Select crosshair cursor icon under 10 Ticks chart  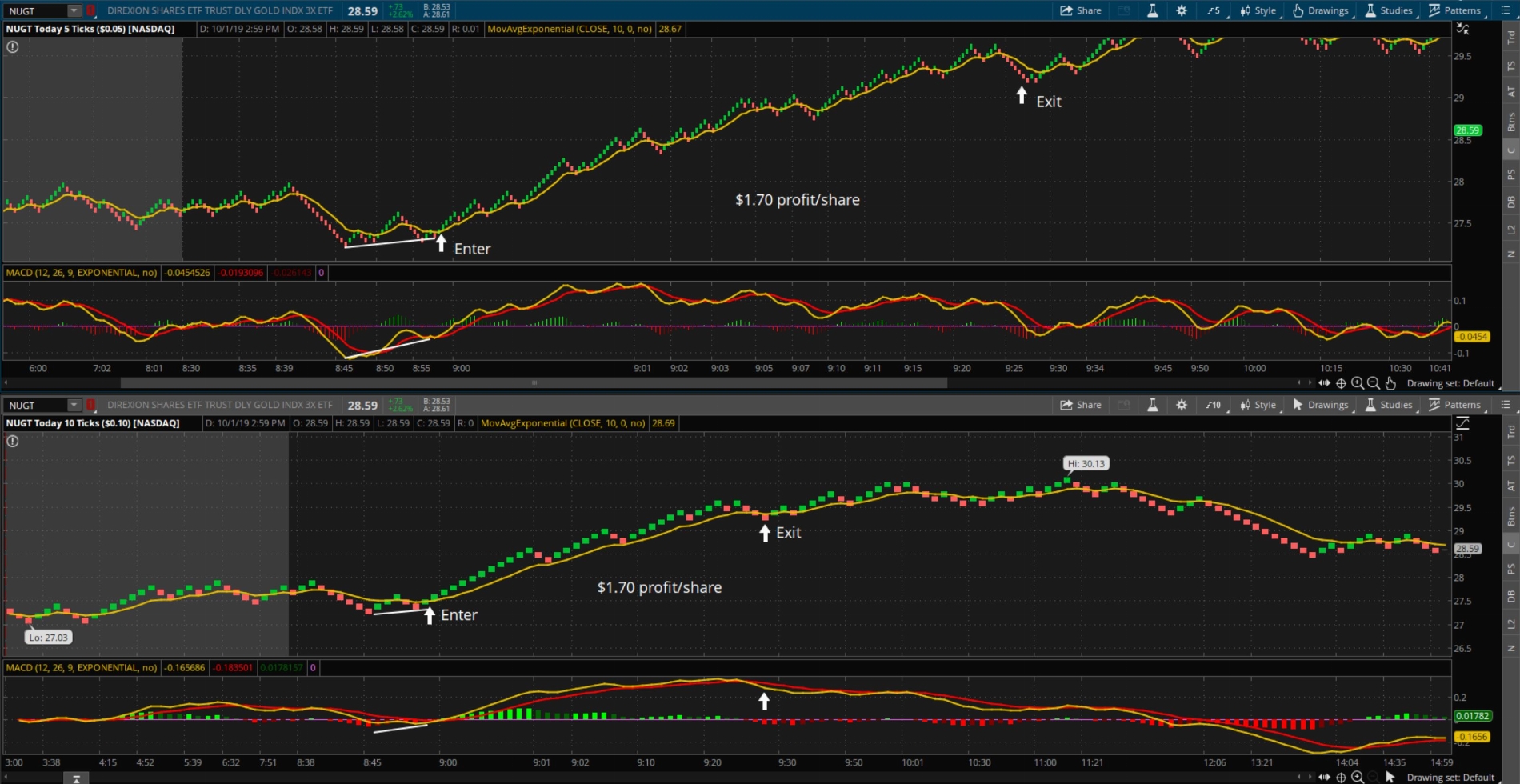coord(1342,777)
